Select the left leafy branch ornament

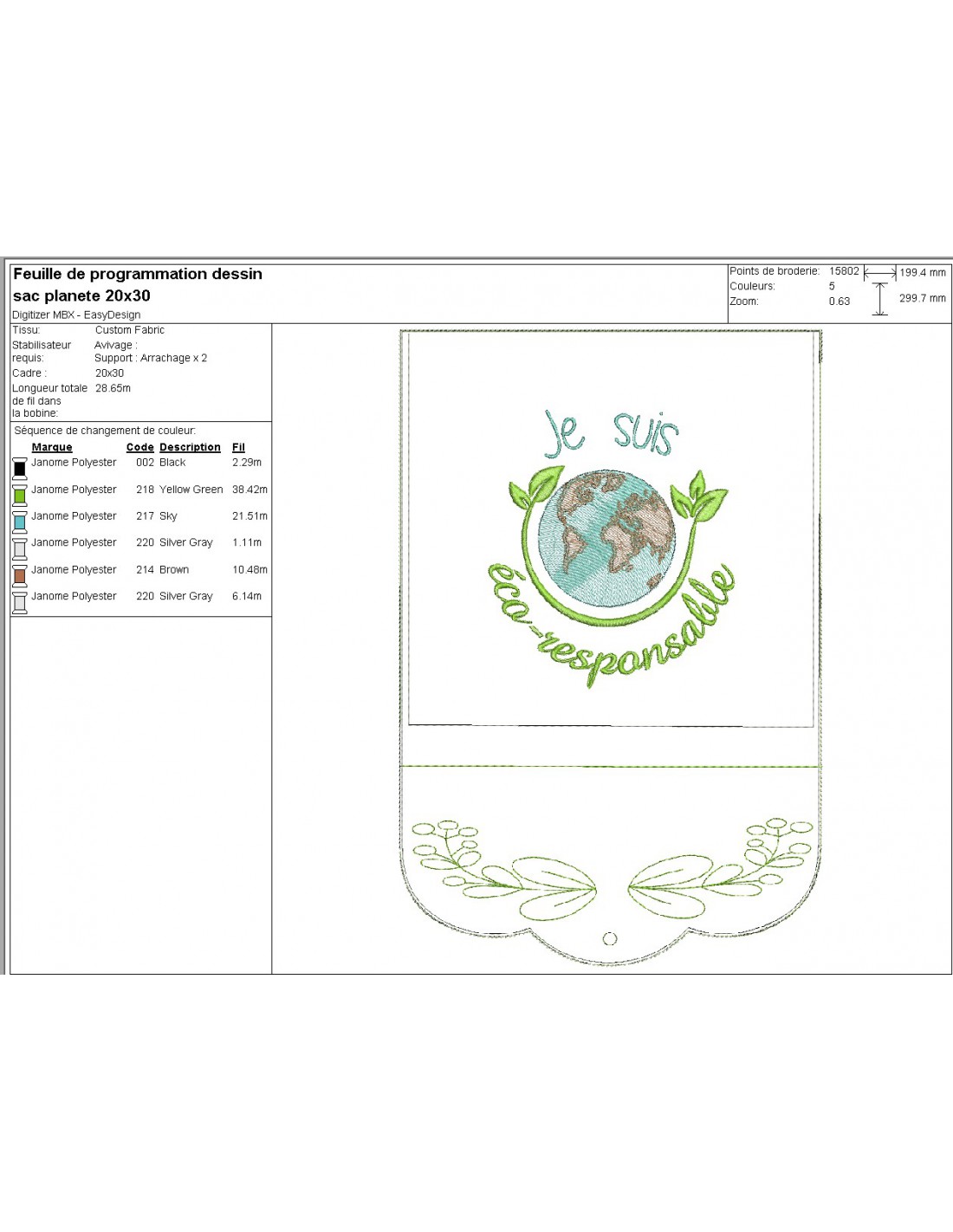coord(504,870)
